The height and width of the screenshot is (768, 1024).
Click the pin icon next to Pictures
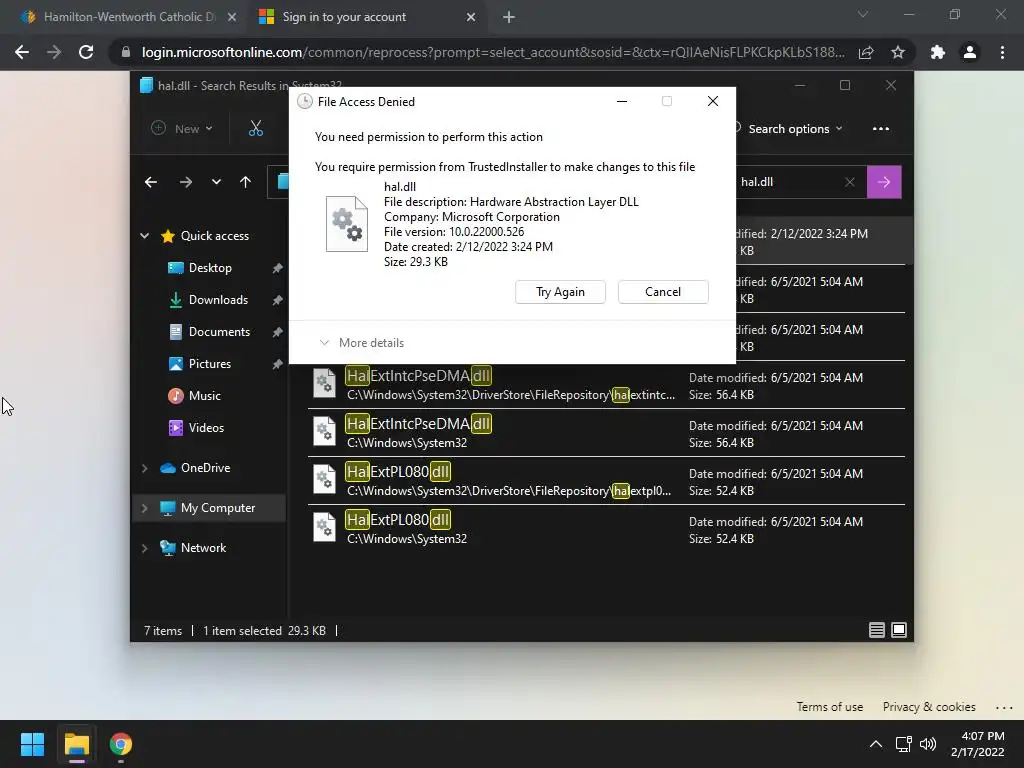coord(277,364)
